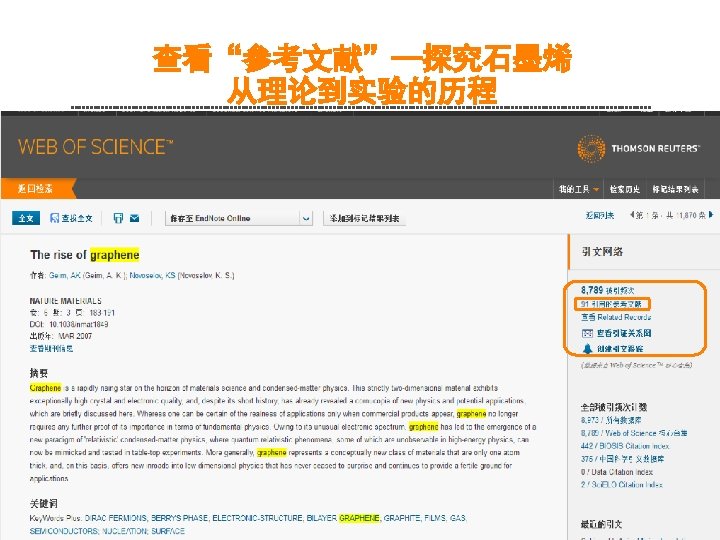Click the 全部被引频次计数 heading

coord(614,407)
